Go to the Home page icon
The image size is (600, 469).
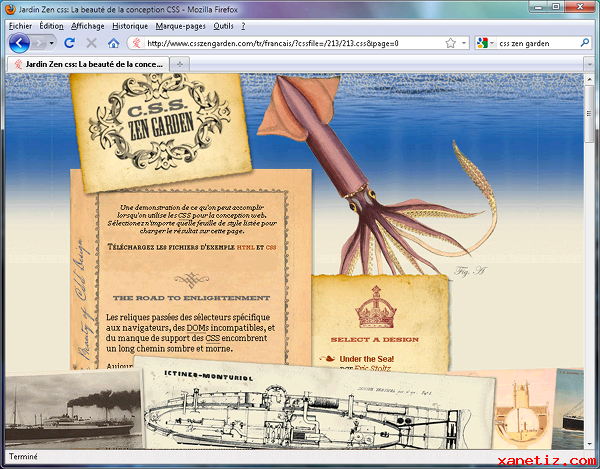point(113,43)
